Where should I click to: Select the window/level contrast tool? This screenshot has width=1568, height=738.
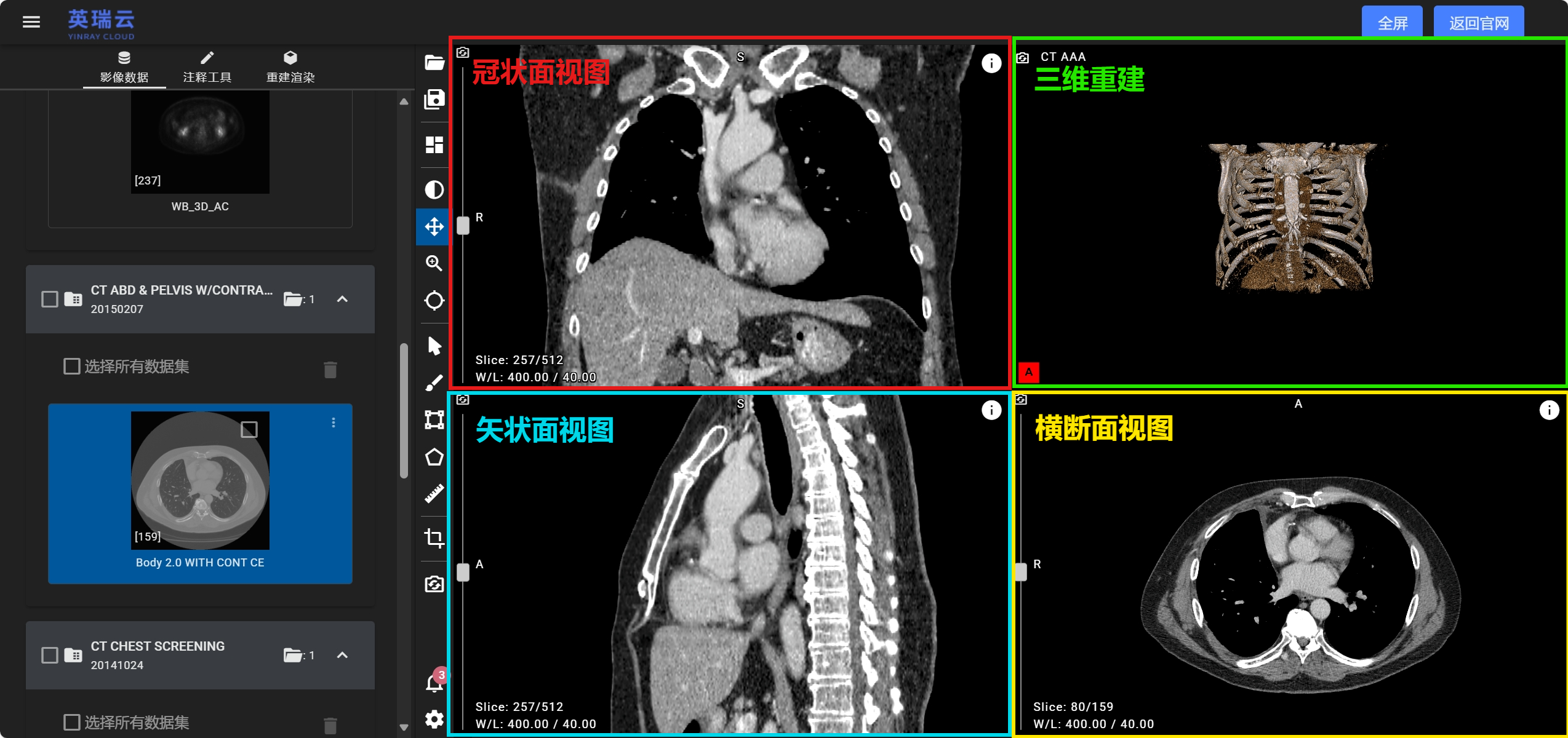pyautogui.click(x=434, y=189)
